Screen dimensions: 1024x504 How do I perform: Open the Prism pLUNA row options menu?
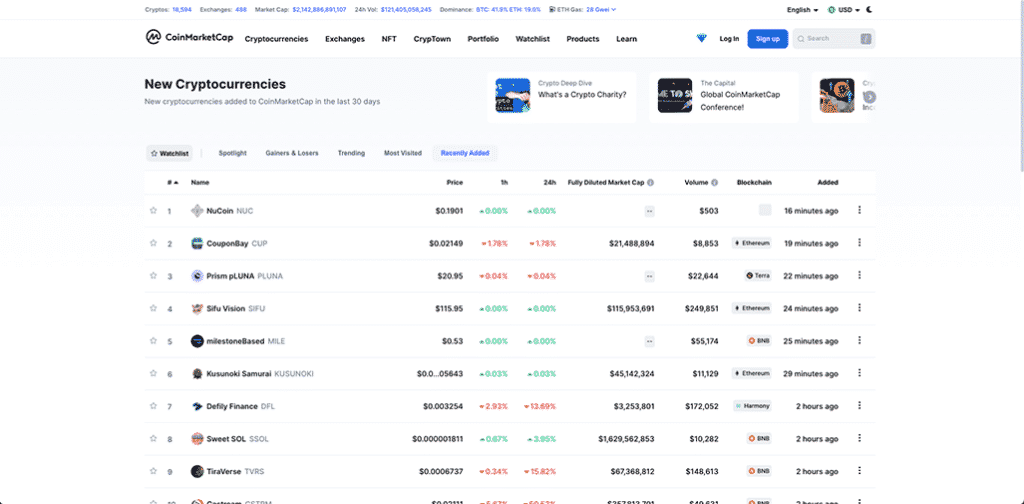coord(859,275)
